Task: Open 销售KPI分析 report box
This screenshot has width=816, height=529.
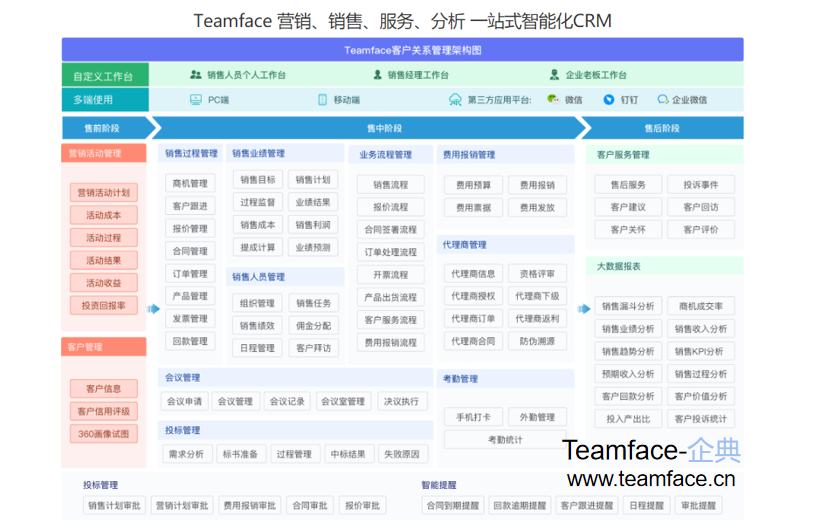Action: coord(701,351)
